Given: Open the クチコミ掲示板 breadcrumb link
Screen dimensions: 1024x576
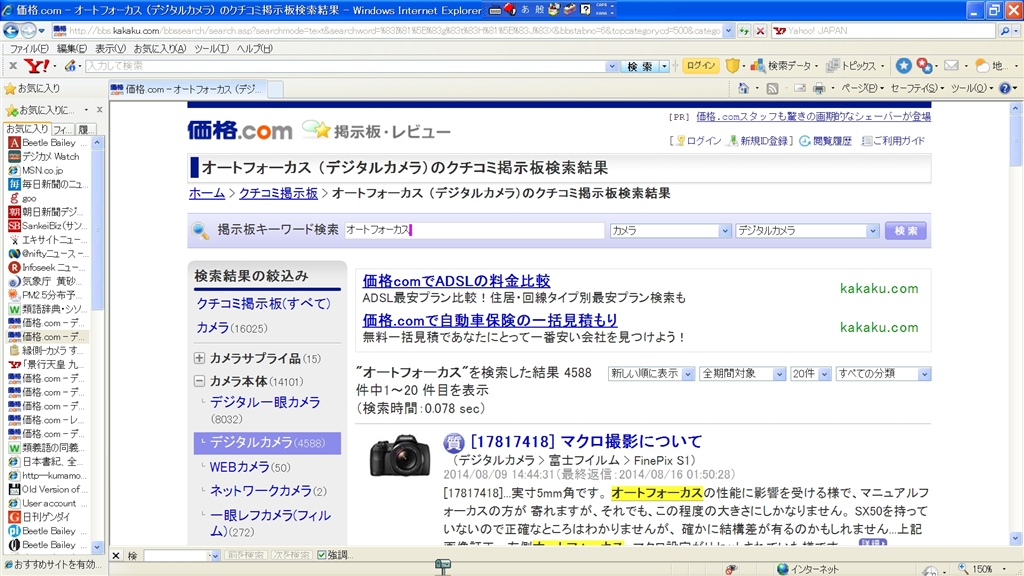Looking at the screenshot, I should pos(278,193).
